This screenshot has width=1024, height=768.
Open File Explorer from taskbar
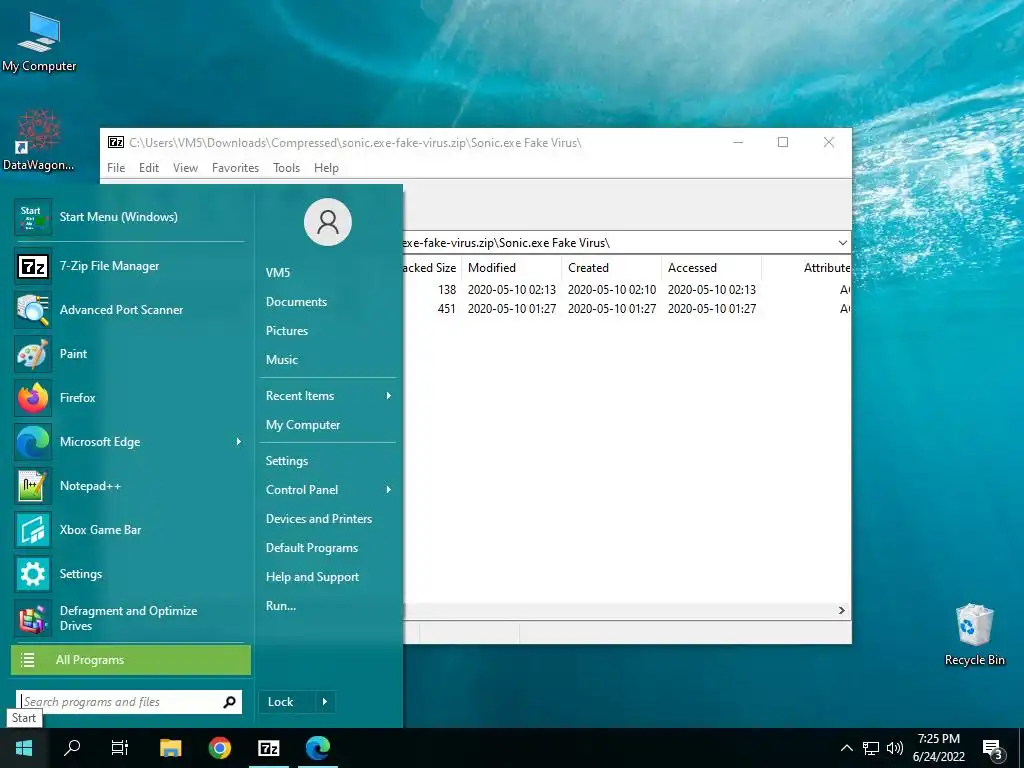pyautogui.click(x=170, y=748)
